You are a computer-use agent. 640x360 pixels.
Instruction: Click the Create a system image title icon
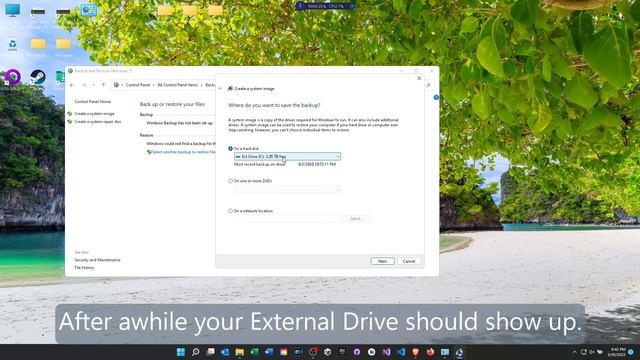230,89
